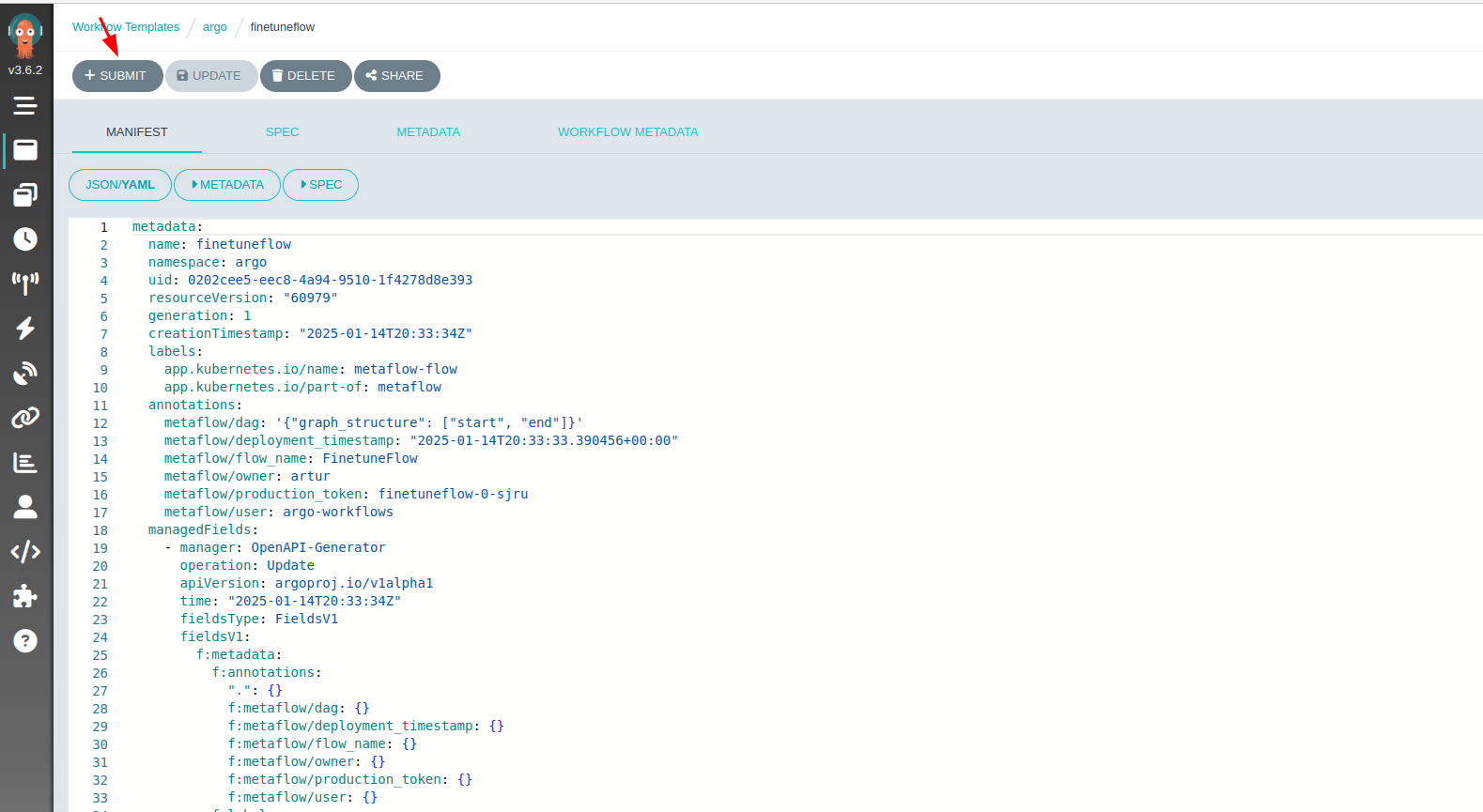Click the apiVersion argoproj.io/v1alpha1 line

(x=307, y=583)
